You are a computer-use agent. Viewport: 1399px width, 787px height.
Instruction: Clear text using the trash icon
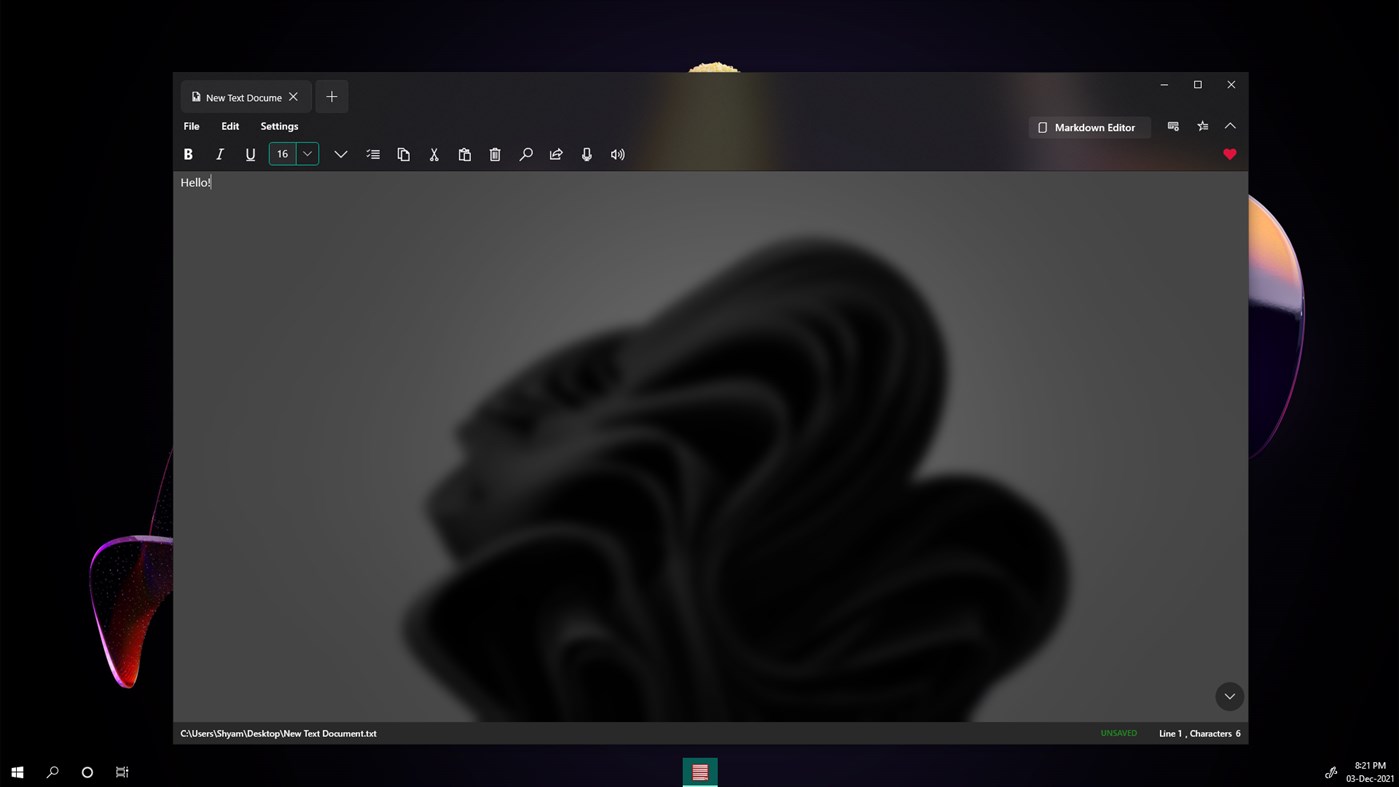[x=494, y=154]
